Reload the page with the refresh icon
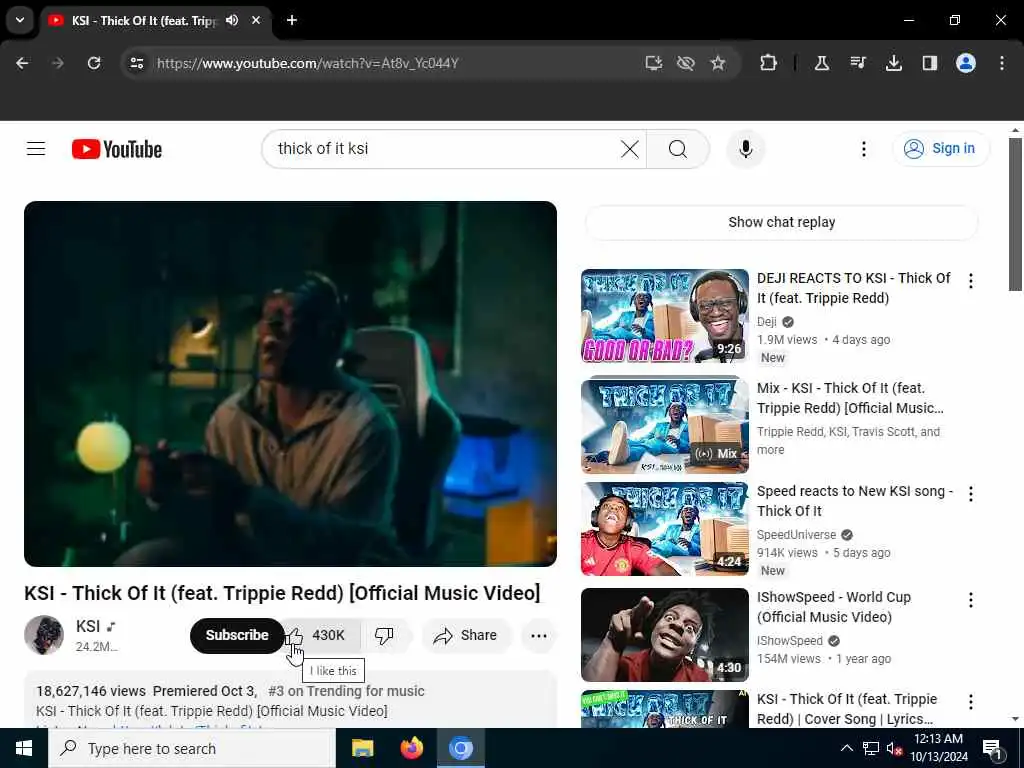Screen dimensions: 1024x768 (x=94, y=63)
